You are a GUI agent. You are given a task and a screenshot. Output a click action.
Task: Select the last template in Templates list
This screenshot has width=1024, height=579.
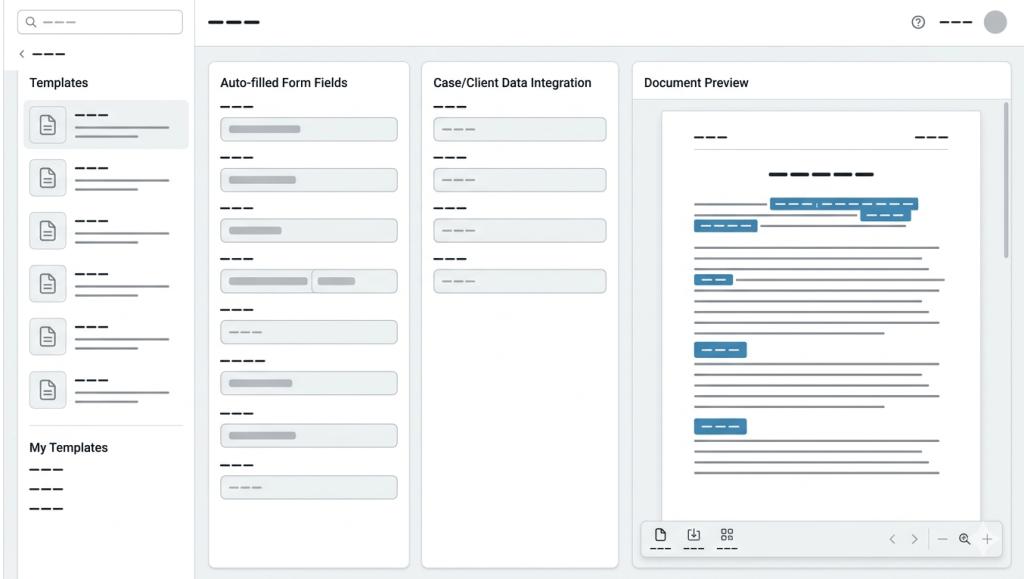point(106,390)
